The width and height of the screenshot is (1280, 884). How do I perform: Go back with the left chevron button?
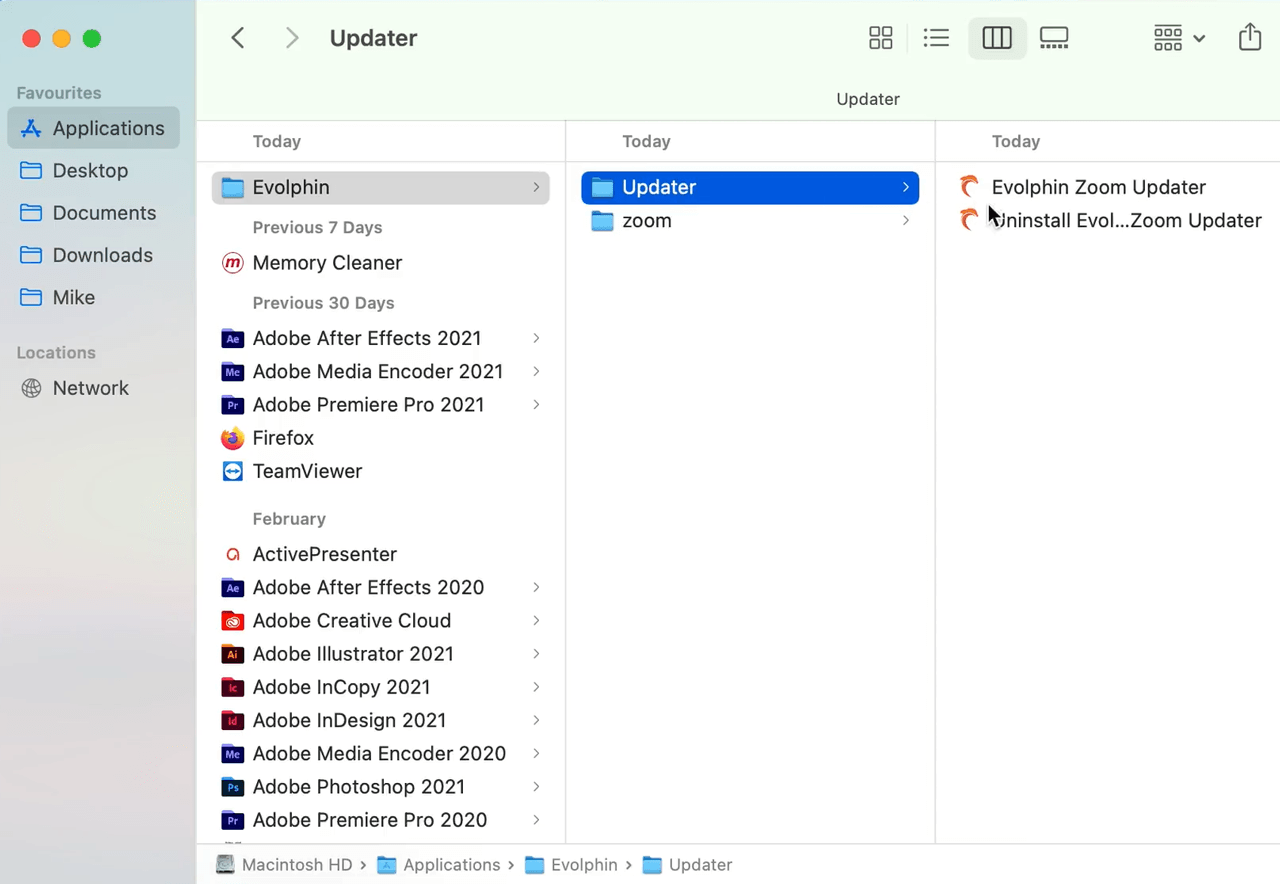238,38
